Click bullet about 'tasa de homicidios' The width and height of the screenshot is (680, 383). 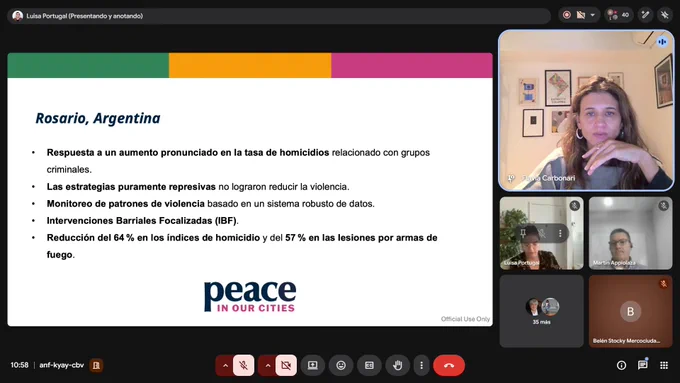(x=238, y=161)
